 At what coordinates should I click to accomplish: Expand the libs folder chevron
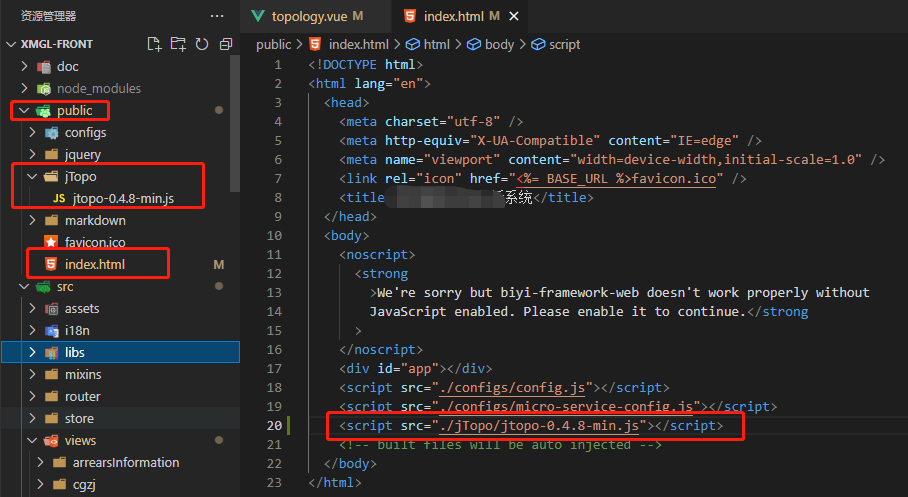pyautogui.click(x=32, y=352)
